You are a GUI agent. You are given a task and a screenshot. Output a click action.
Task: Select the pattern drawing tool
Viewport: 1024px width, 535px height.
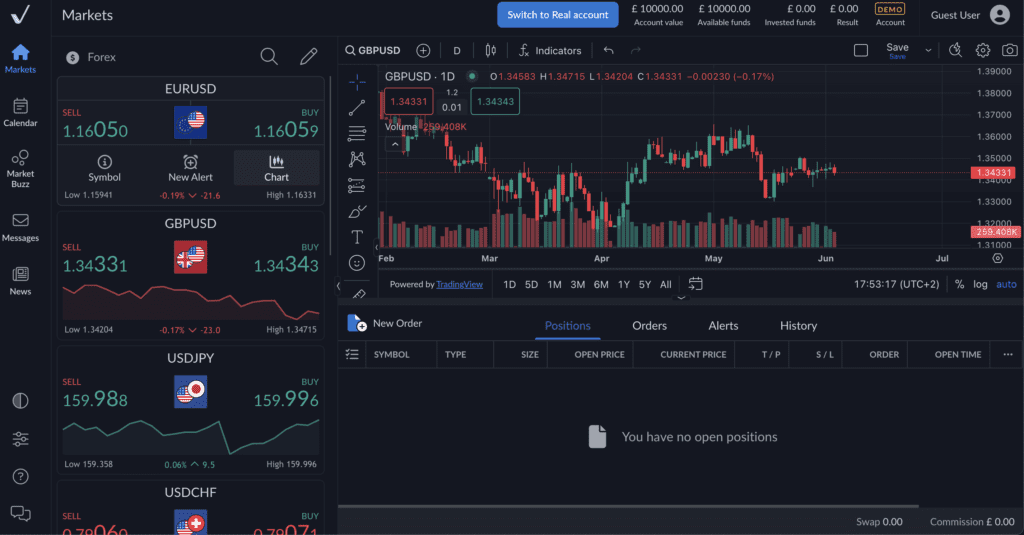[357, 159]
